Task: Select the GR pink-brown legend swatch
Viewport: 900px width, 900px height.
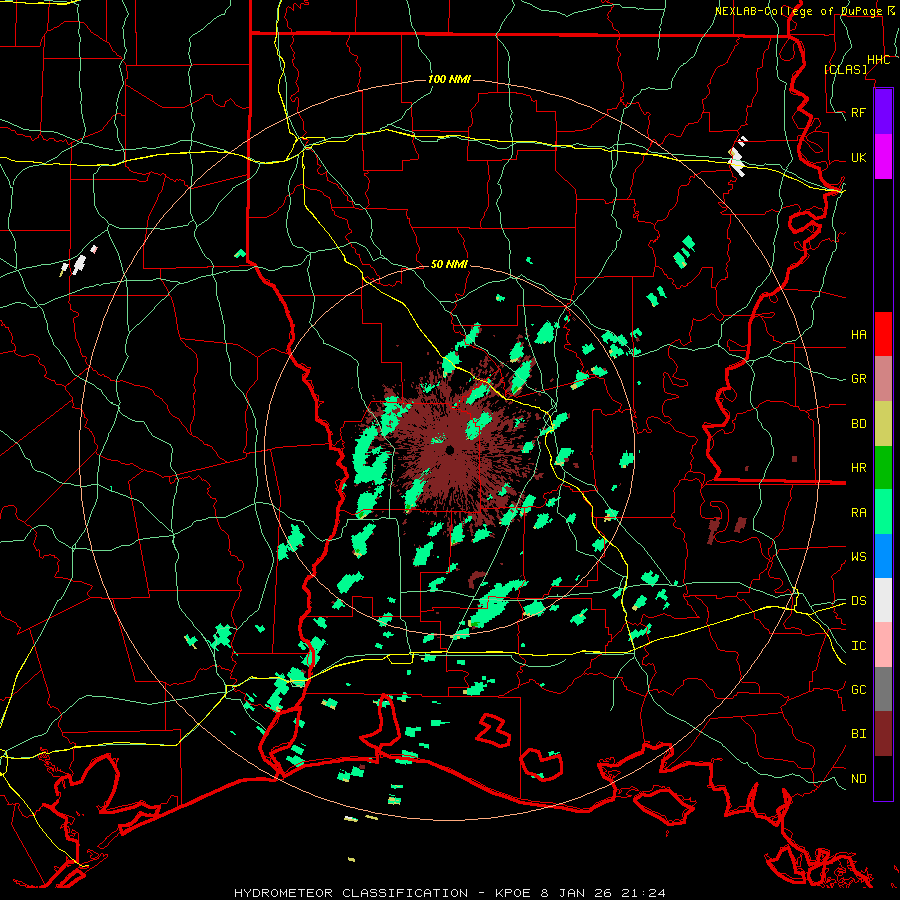Action: [883, 379]
